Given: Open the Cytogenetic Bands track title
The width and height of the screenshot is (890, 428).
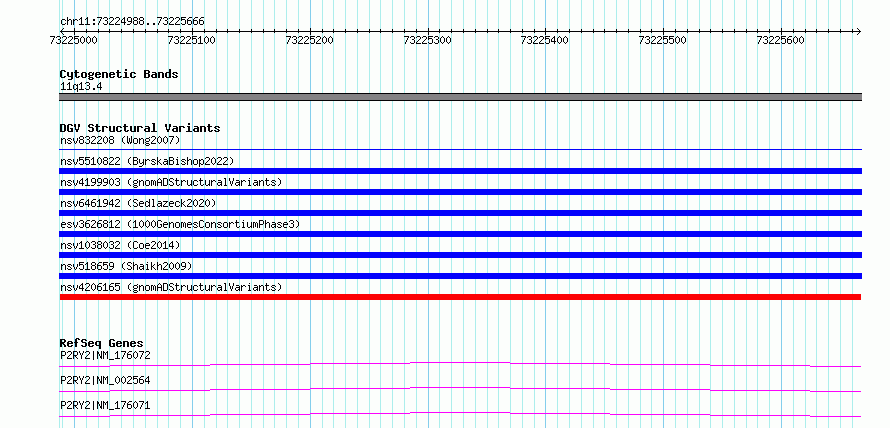Looking at the screenshot, I should (x=119, y=74).
